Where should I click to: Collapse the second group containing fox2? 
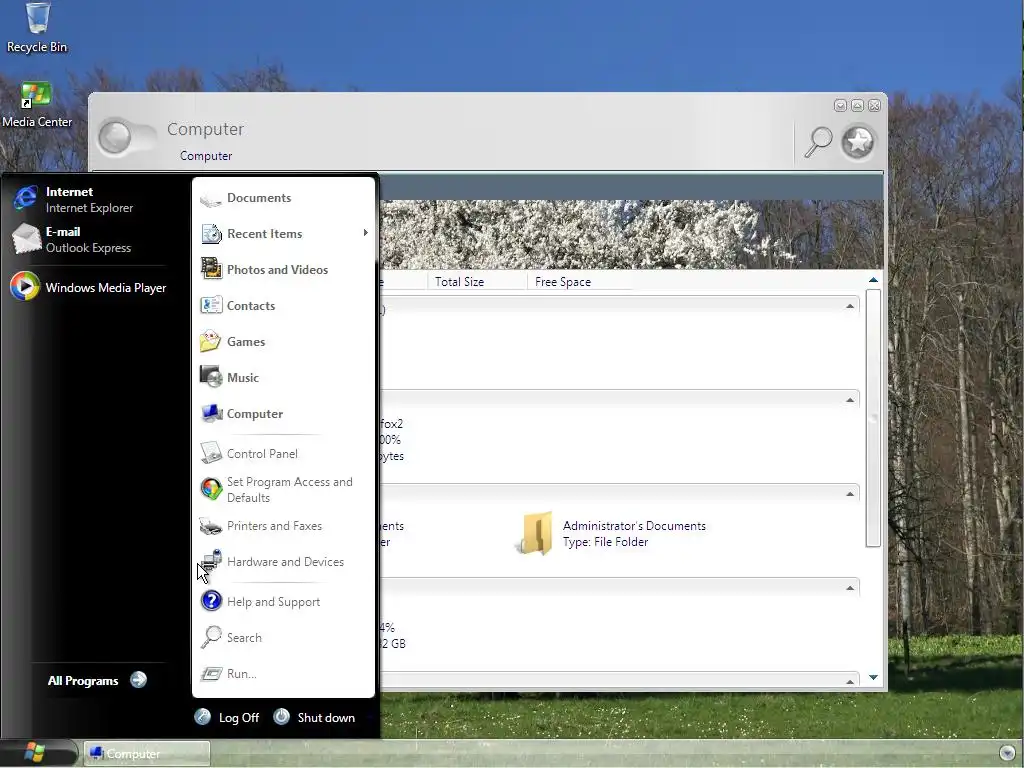(850, 400)
